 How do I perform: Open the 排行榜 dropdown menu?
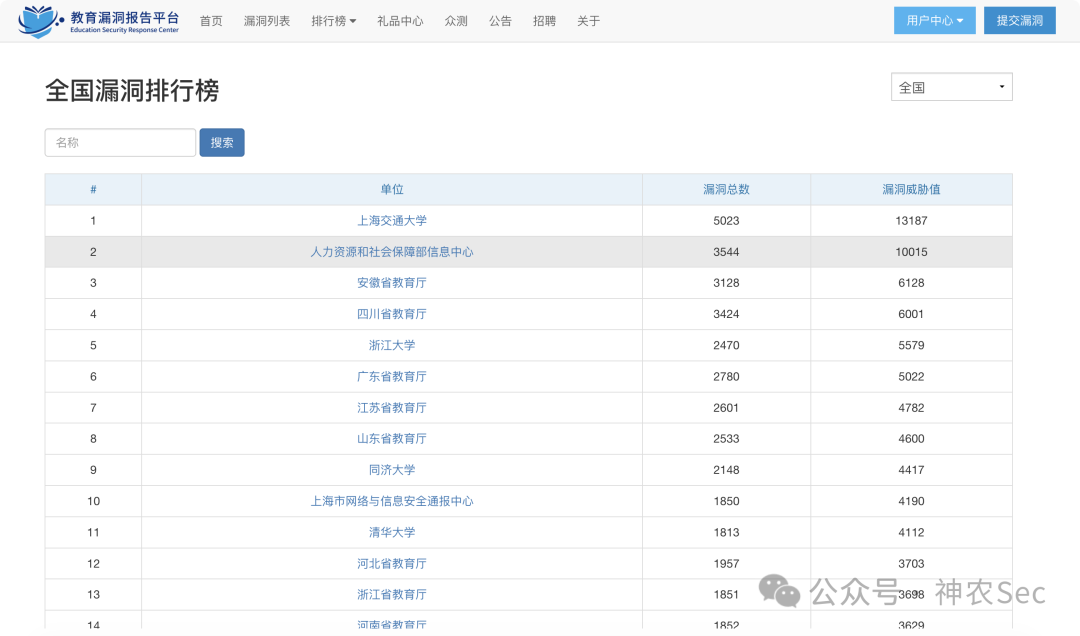(x=332, y=20)
